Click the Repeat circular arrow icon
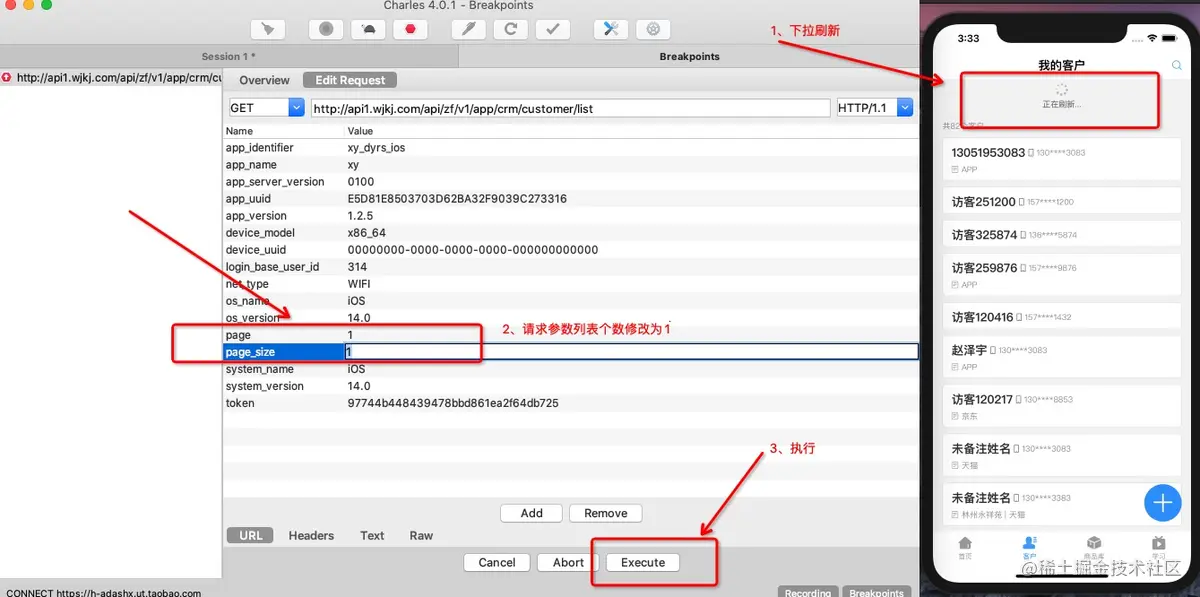 pyautogui.click(x=511, y=29)
